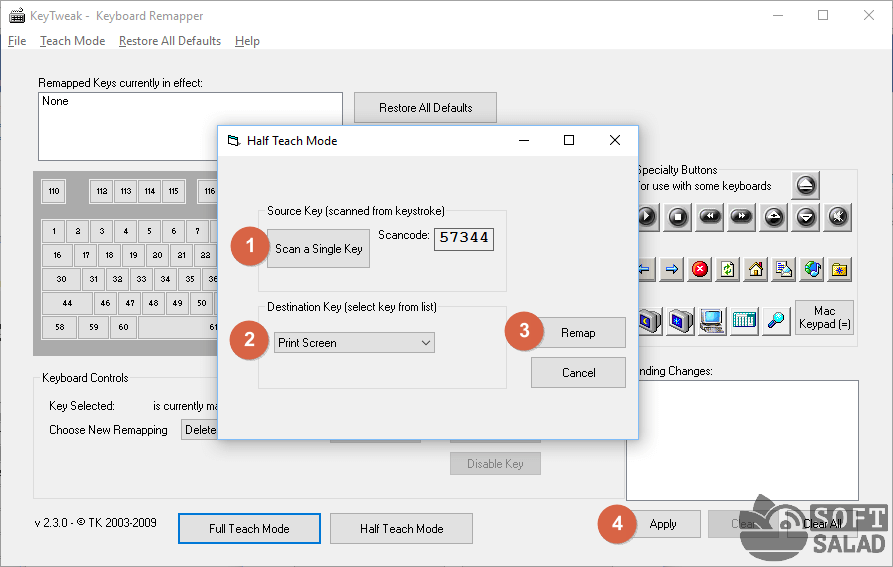Cancel the Half Teach Mode dialog

click(578, 373)
